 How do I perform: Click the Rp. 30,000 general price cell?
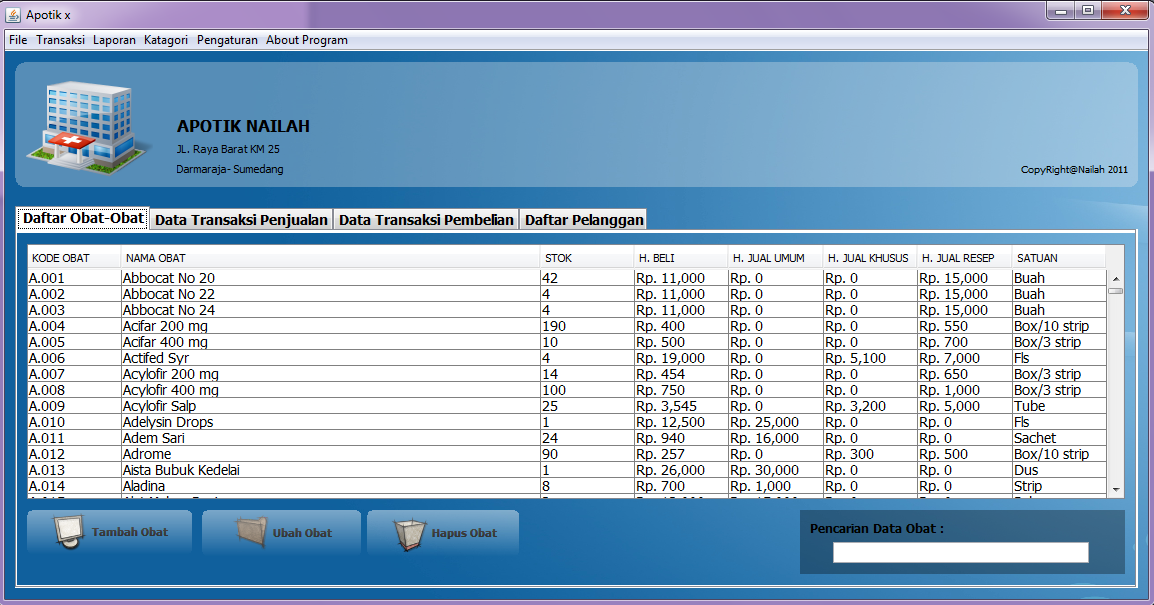[x=776, y=470]
